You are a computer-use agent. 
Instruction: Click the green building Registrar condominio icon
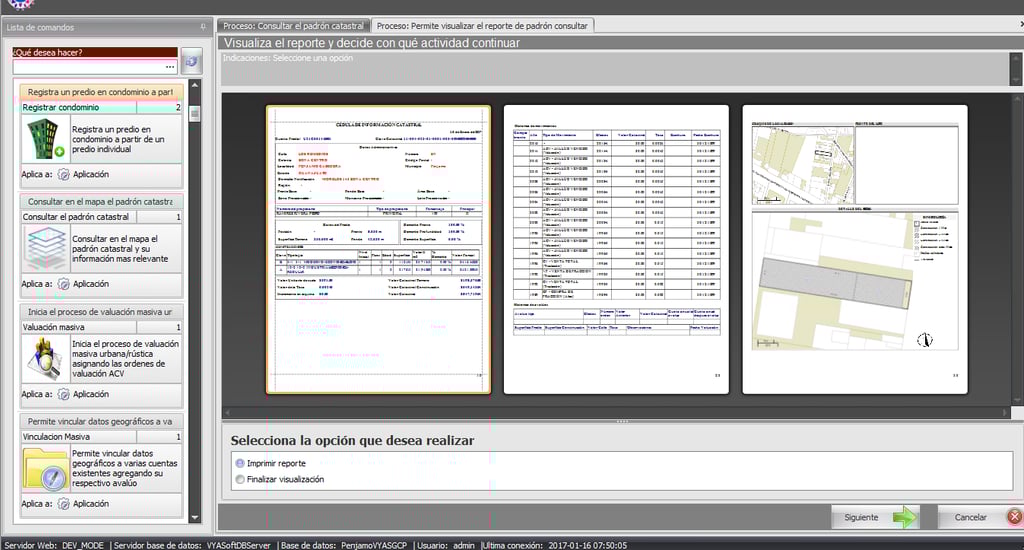45,139
